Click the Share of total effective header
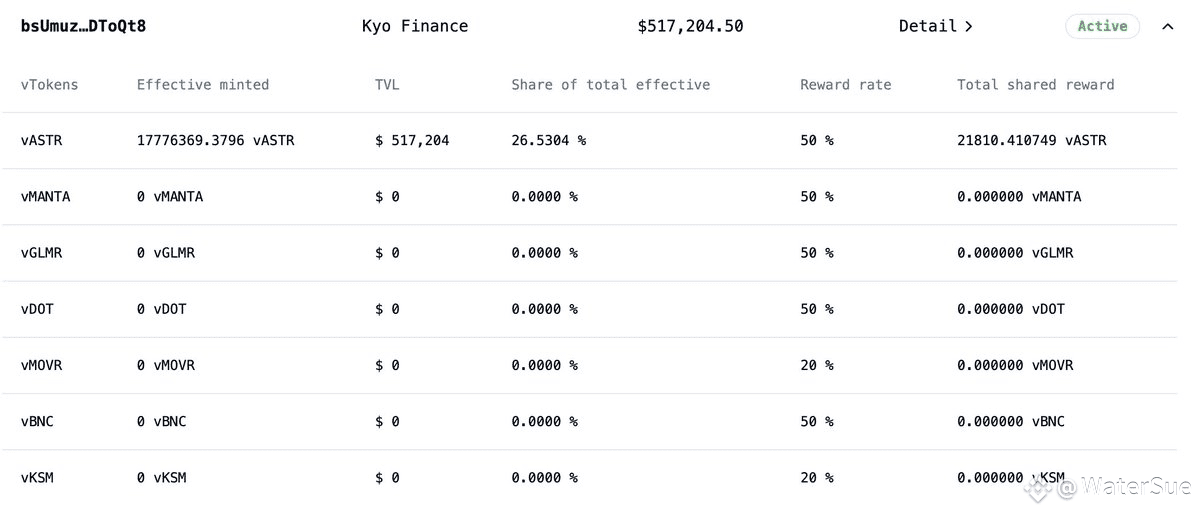1200x514 pixels. coord(610,85)
